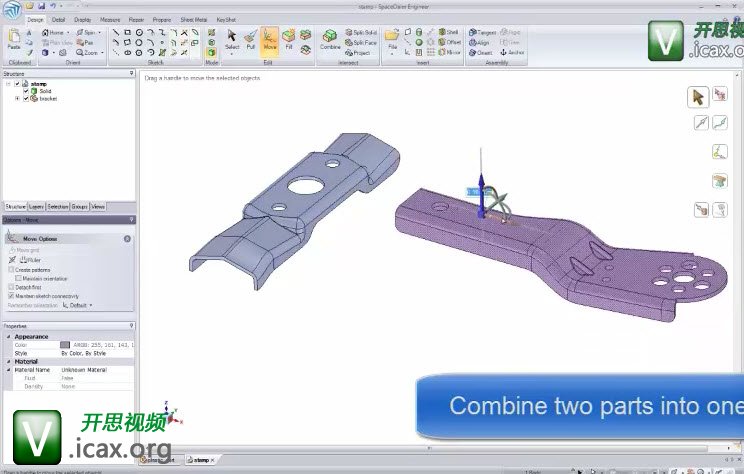Click the Pan orient tool
This screenshot has width=744, height=474.
click(x=85, y=42)
